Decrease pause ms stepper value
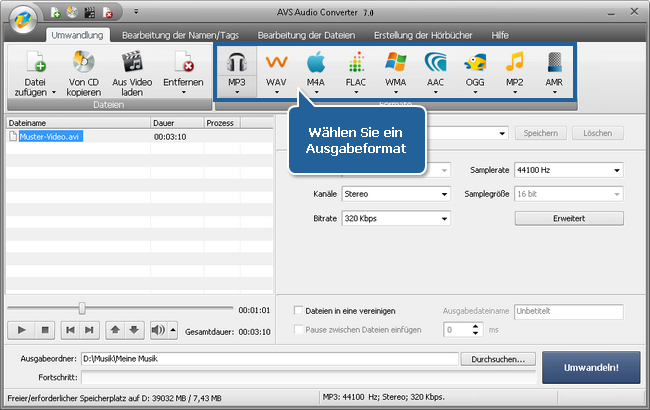 (x=475, y=333)
